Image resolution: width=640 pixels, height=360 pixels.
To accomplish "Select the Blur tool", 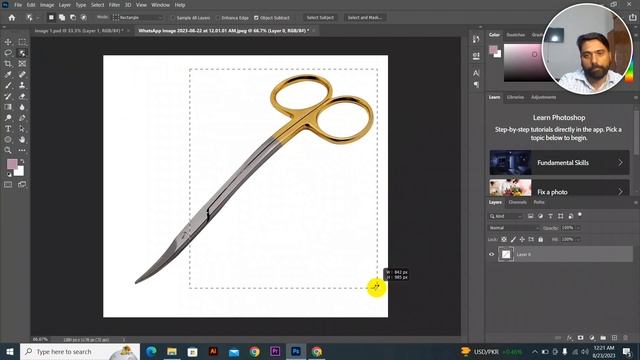I will click(22, 107).
